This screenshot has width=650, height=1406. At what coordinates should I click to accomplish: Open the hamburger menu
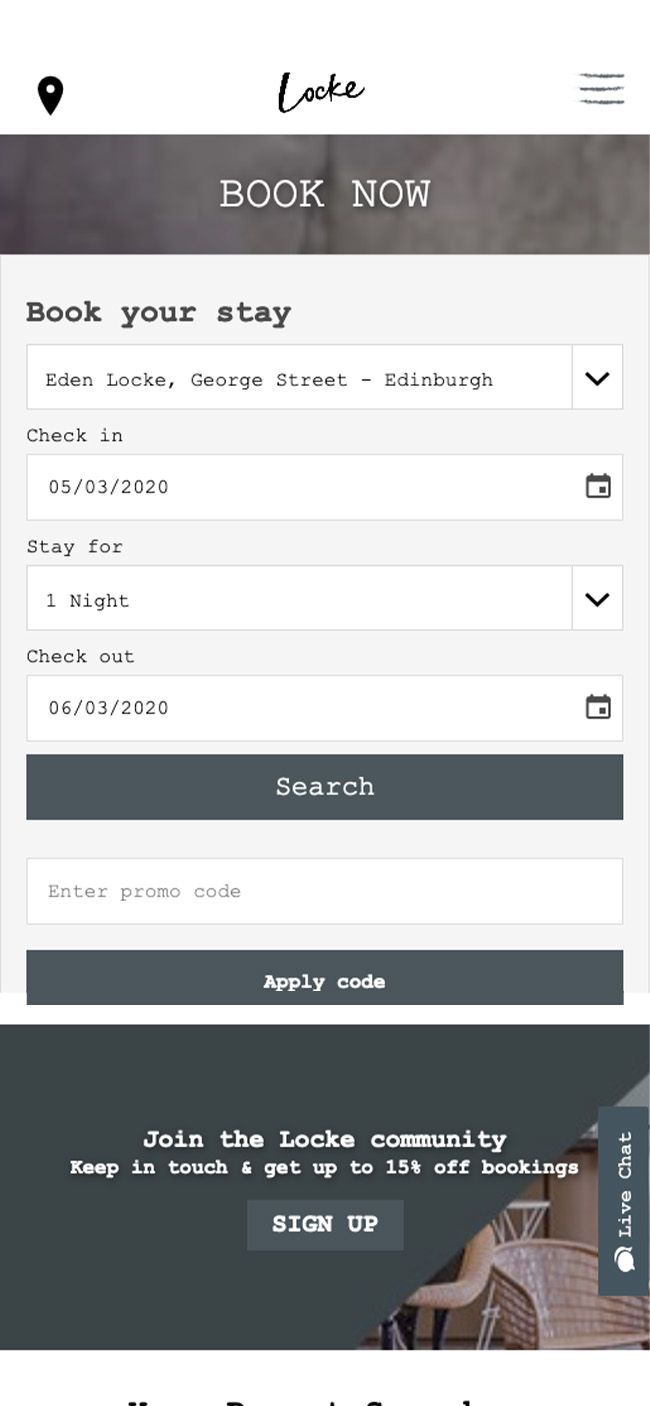point(601,89)
